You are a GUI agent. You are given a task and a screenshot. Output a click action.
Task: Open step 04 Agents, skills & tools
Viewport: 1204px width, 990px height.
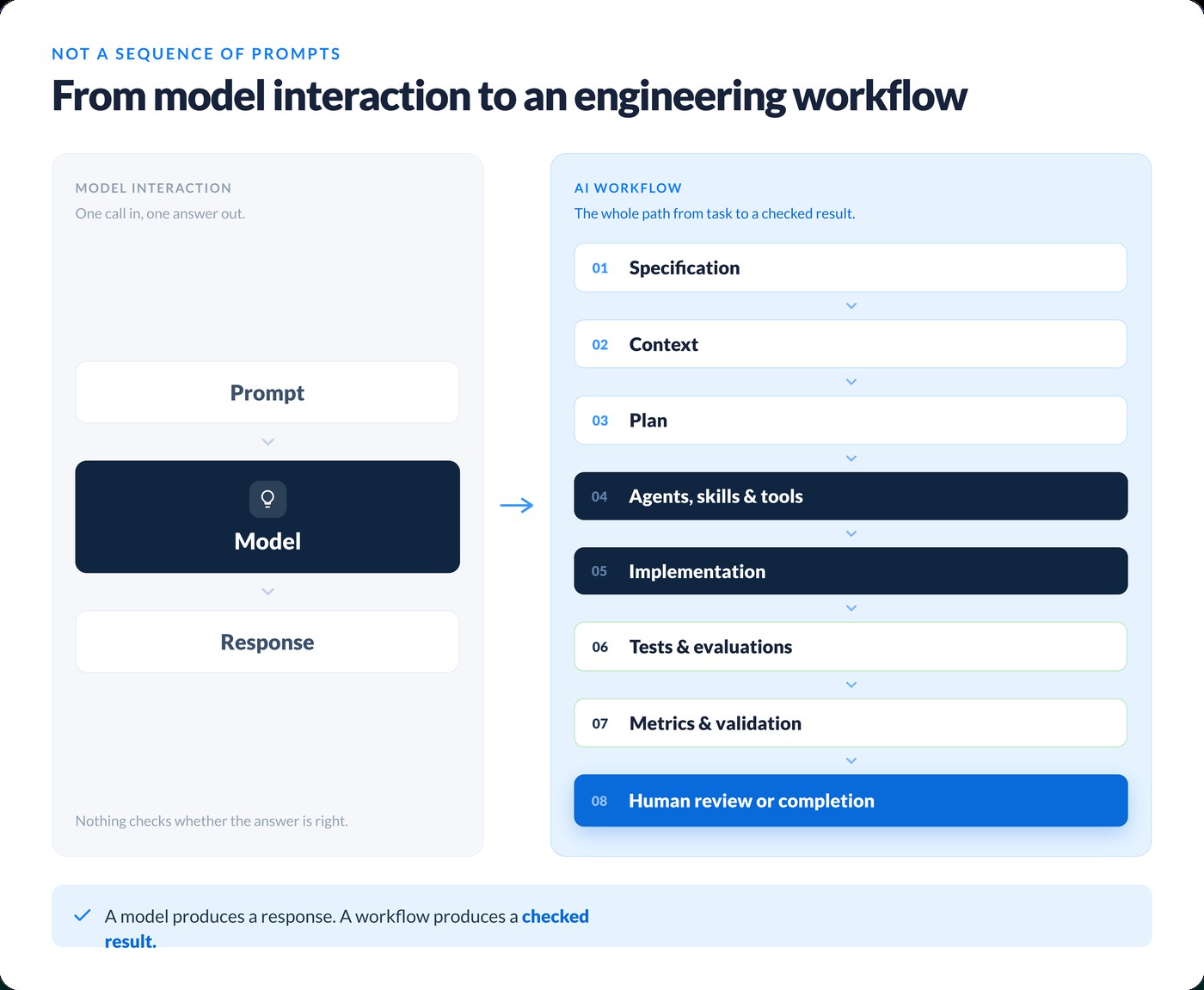[851, 496]
